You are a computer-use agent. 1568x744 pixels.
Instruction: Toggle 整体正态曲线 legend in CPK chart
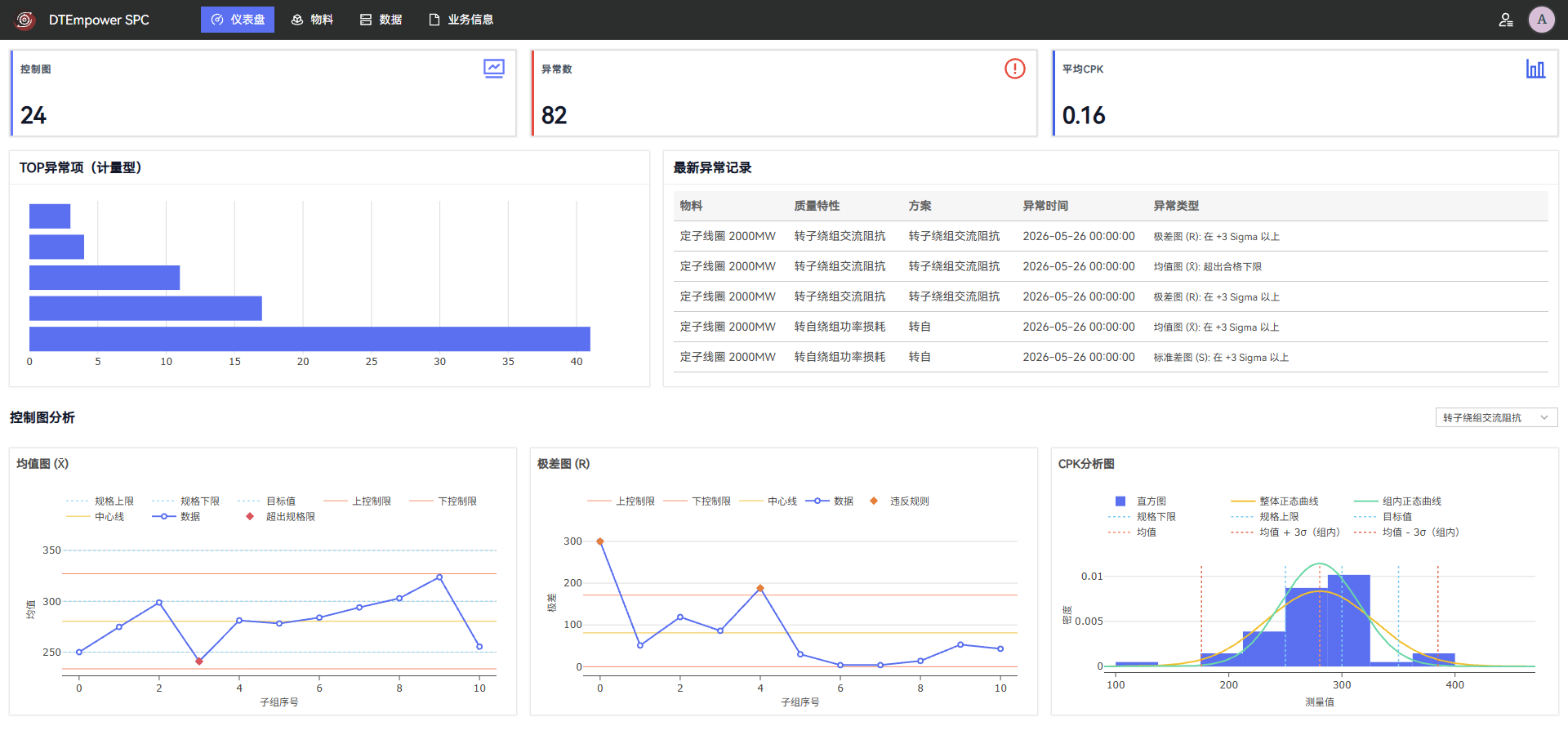(1275, 501)
